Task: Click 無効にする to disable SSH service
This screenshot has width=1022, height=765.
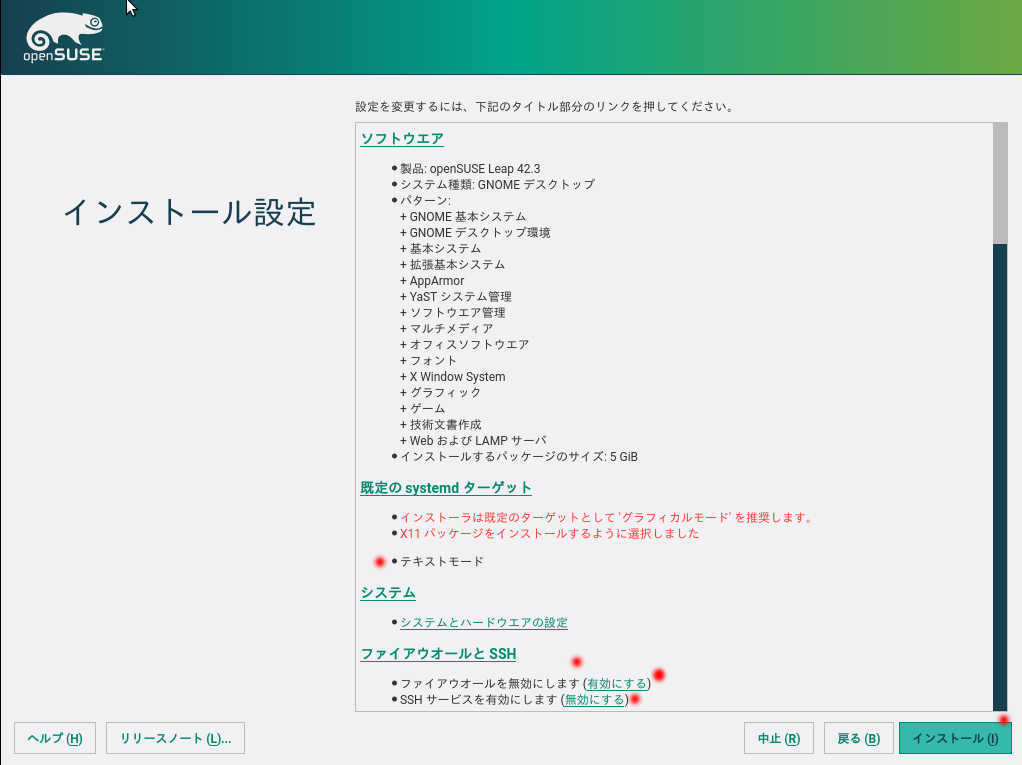Action: coord(594,699)
